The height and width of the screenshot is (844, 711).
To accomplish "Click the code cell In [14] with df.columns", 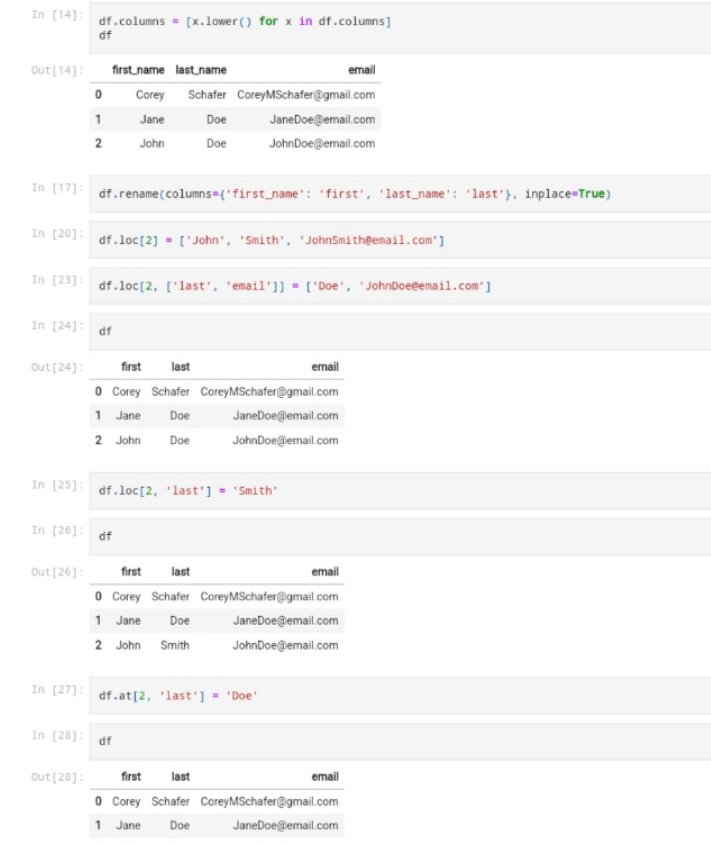I will tap(400, 28).
